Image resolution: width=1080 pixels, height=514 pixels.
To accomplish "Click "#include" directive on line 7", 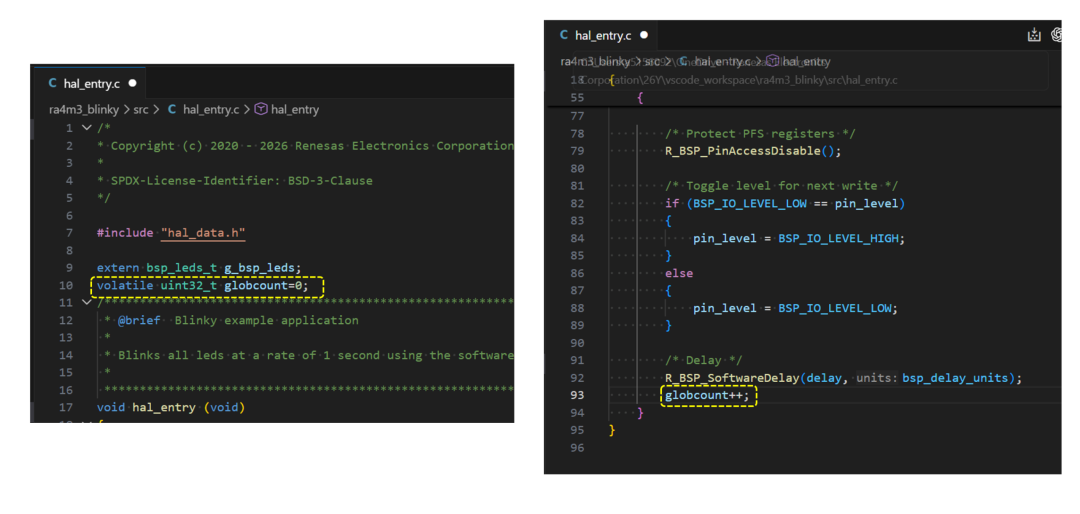I will point(125,233).
